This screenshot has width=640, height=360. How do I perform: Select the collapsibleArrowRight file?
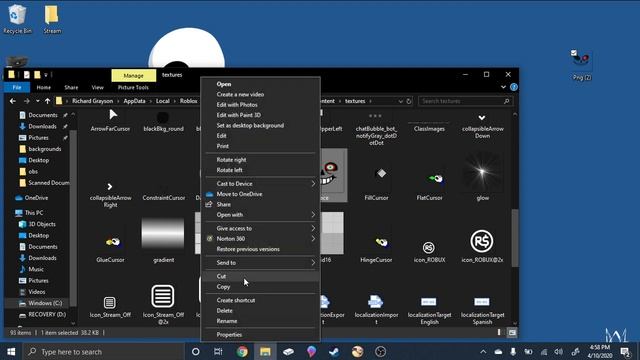[x=110, y=195]
